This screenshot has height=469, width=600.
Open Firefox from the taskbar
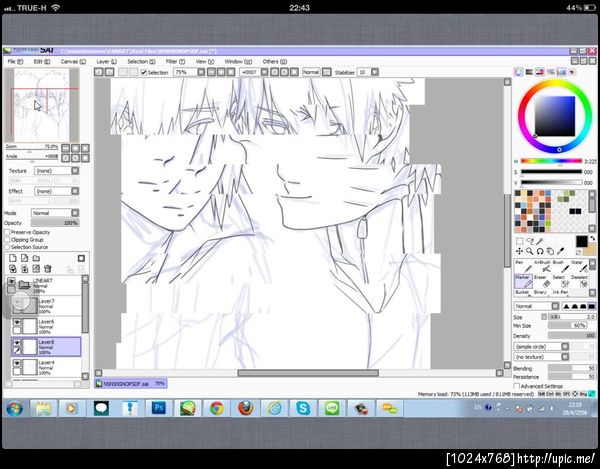pyautogui.click(x=245, y=408)
